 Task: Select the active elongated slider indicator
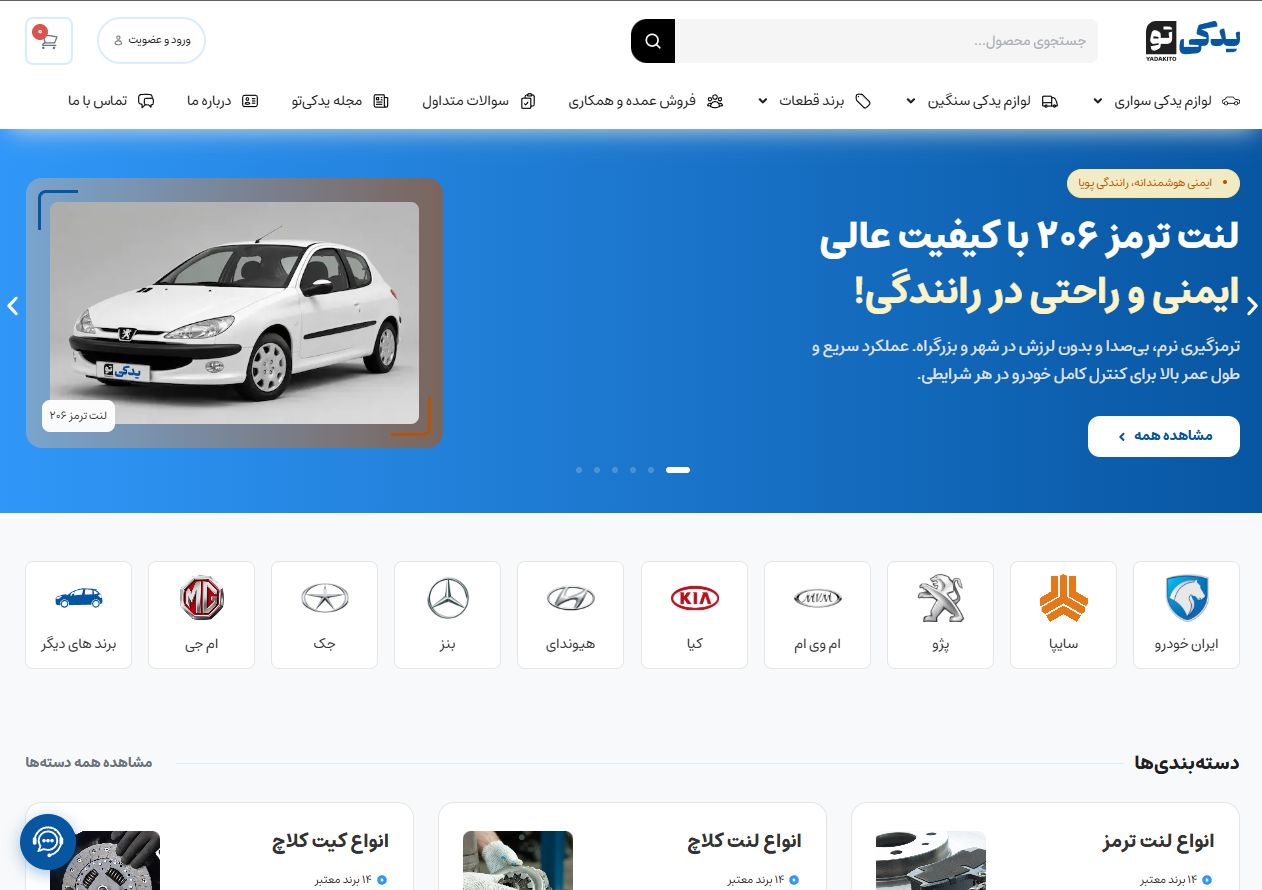[x=678, y=470]
